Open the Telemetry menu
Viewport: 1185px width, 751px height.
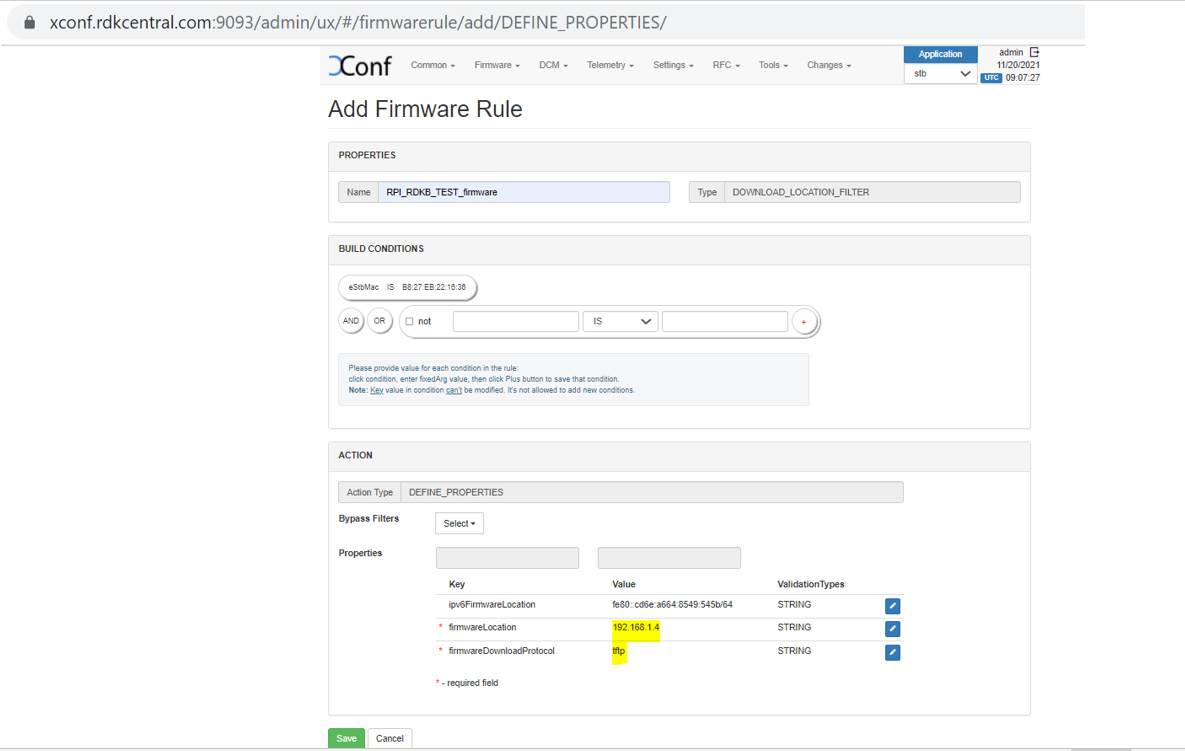click(610, 66)
